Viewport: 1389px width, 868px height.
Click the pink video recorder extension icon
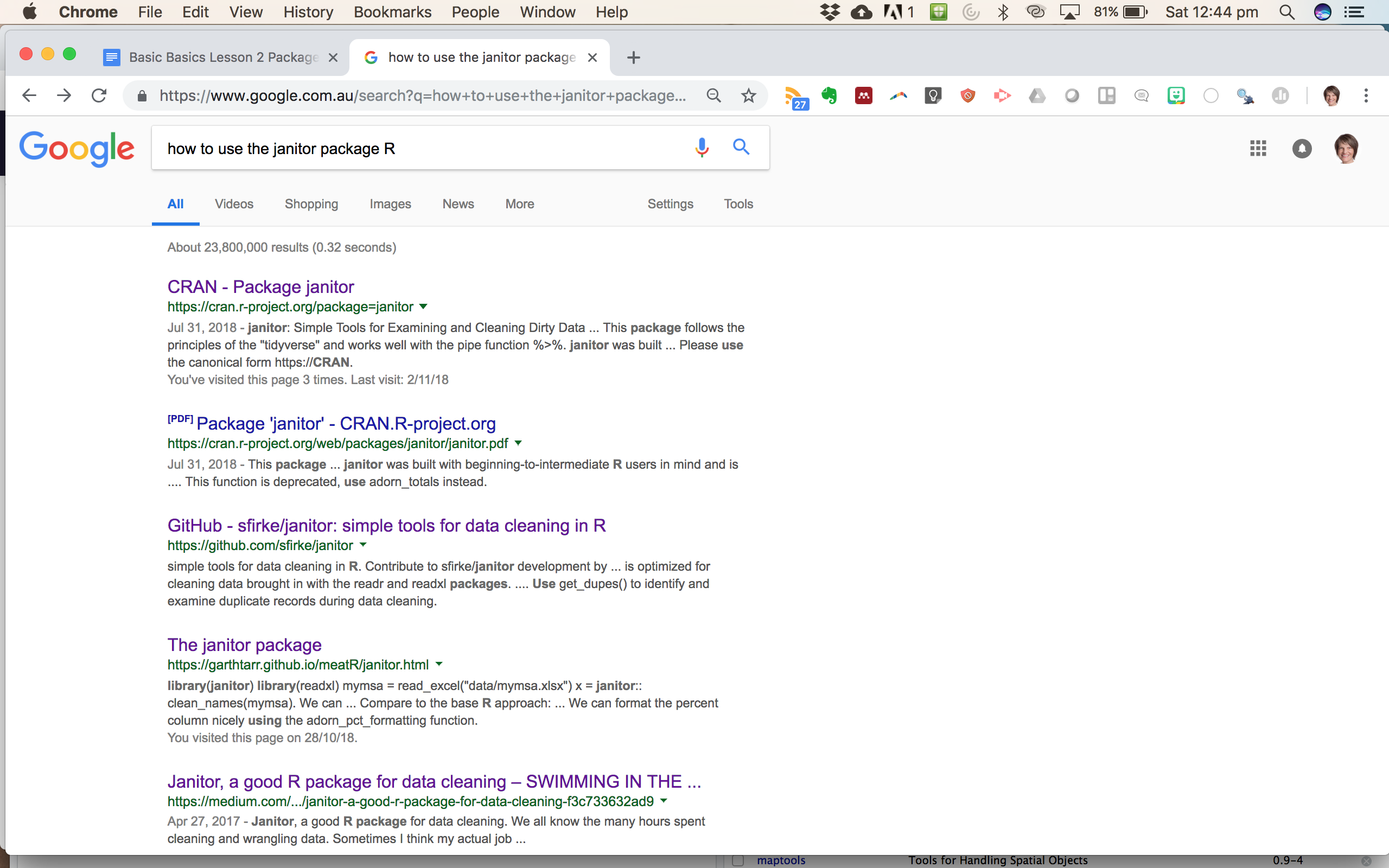point(1002,95)
